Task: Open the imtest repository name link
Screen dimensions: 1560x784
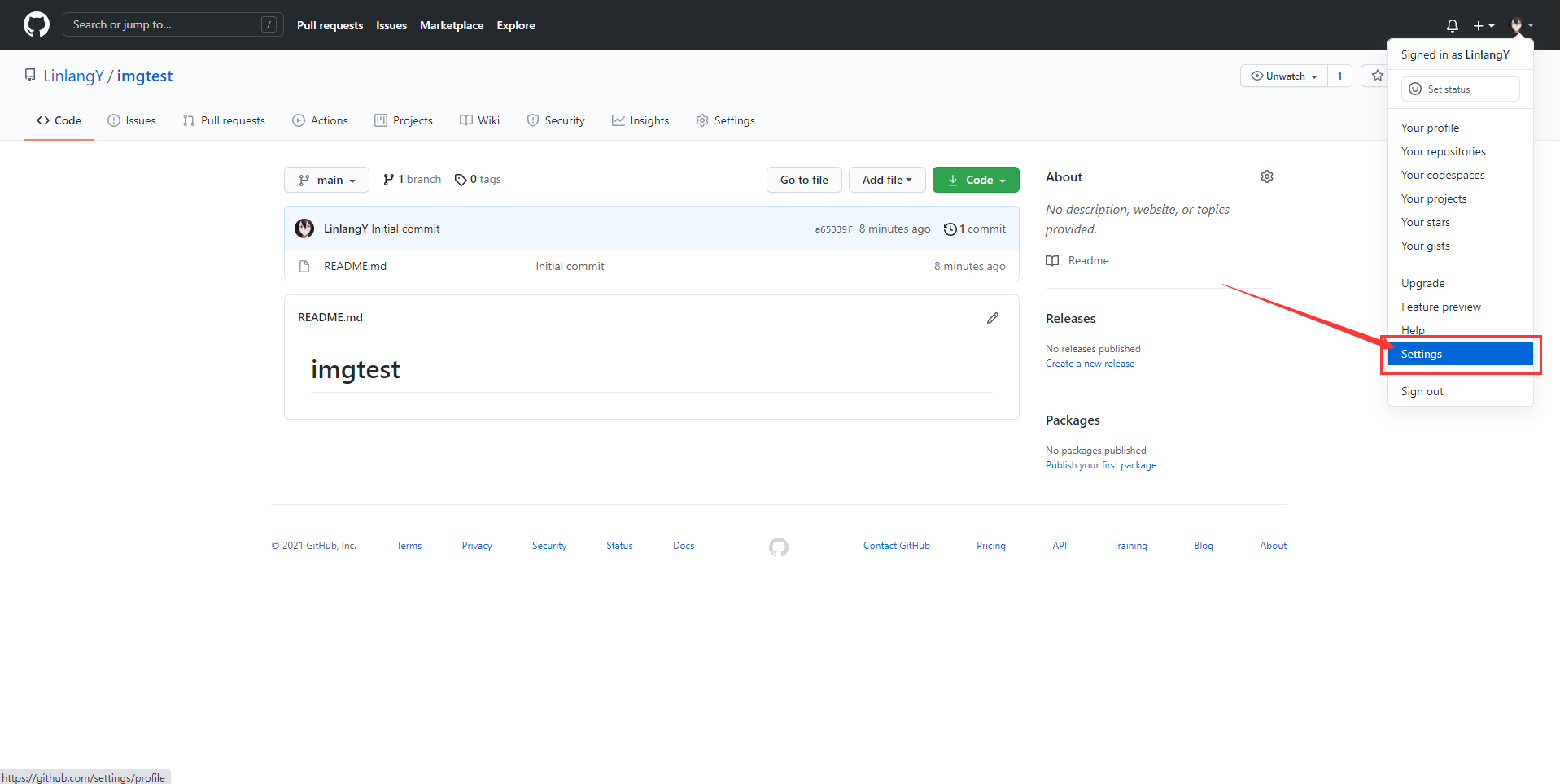Action: (145, 76)
